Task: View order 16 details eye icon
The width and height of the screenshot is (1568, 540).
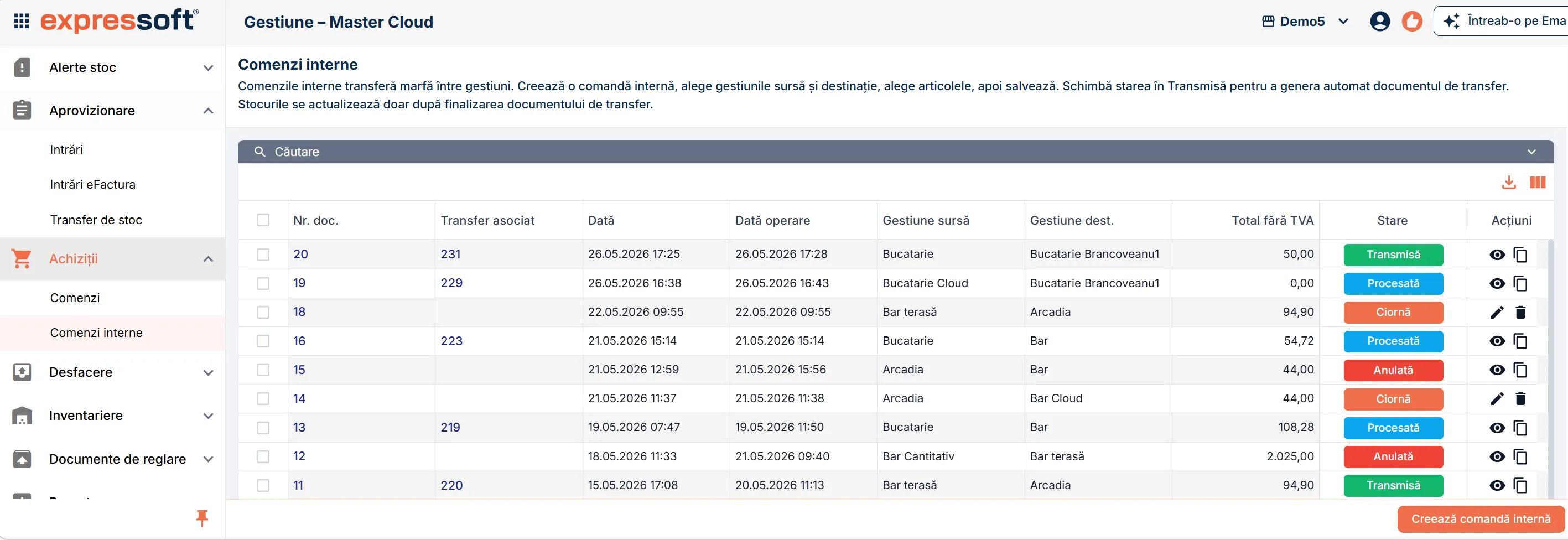Action: 1497,341
